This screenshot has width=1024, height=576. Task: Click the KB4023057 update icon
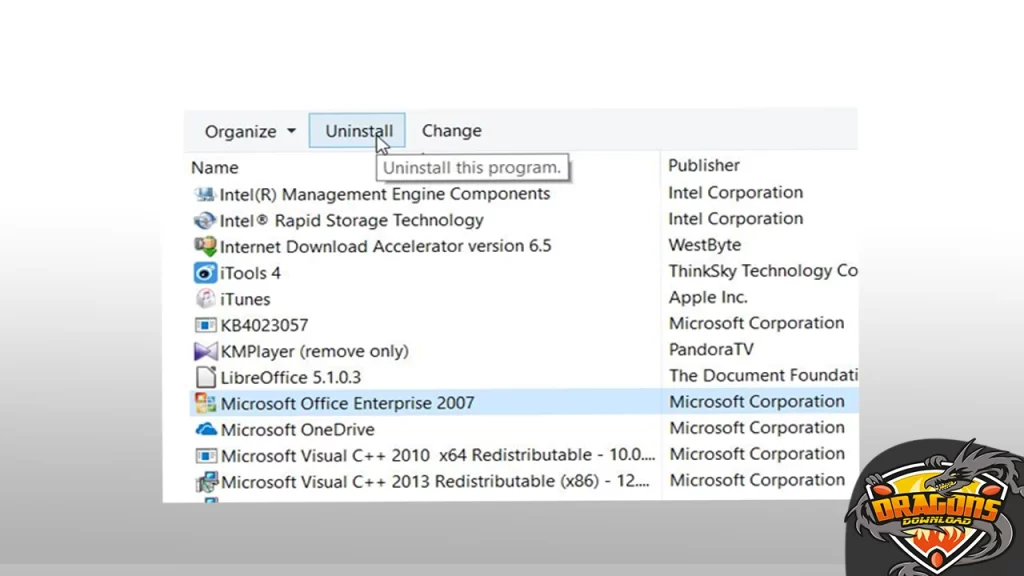[204, 325]
